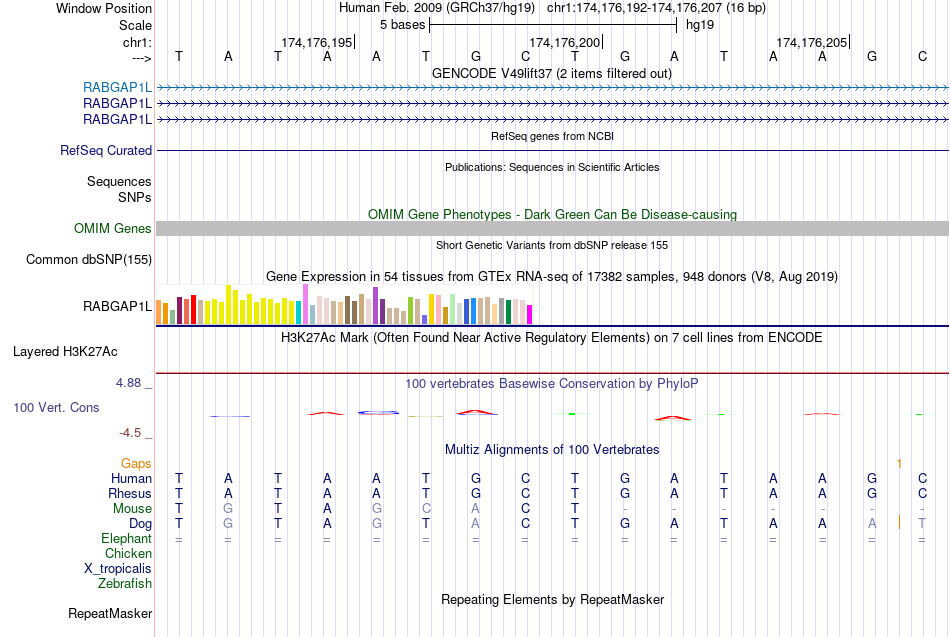Click the Zebrafish alignment row label
This screenshot has width=950, height=637.
pyautogui.click(x=125, y=584)
